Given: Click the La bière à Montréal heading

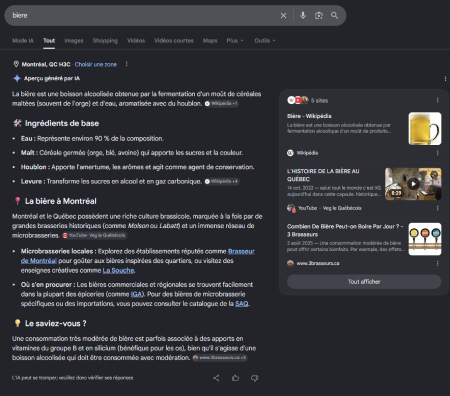Looking at the screenshot, I should 61,201.
